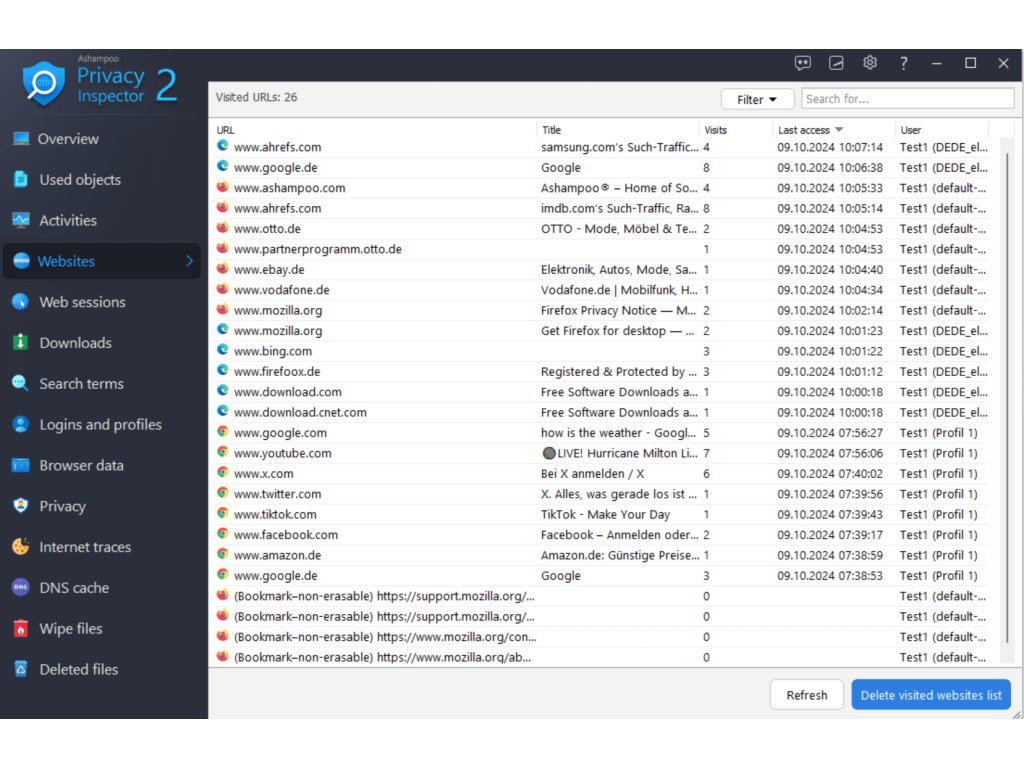Screen dimensions: 1024x768
Task: Click the Activities chart icon
Action: point(21,220)
